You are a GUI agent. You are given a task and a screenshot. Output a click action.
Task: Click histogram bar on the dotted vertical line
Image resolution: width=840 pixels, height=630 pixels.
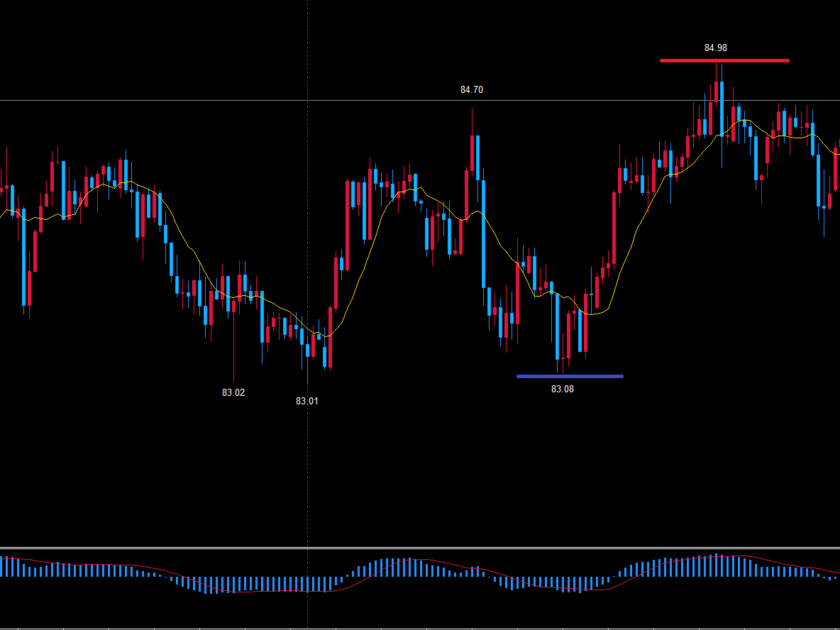307,583
